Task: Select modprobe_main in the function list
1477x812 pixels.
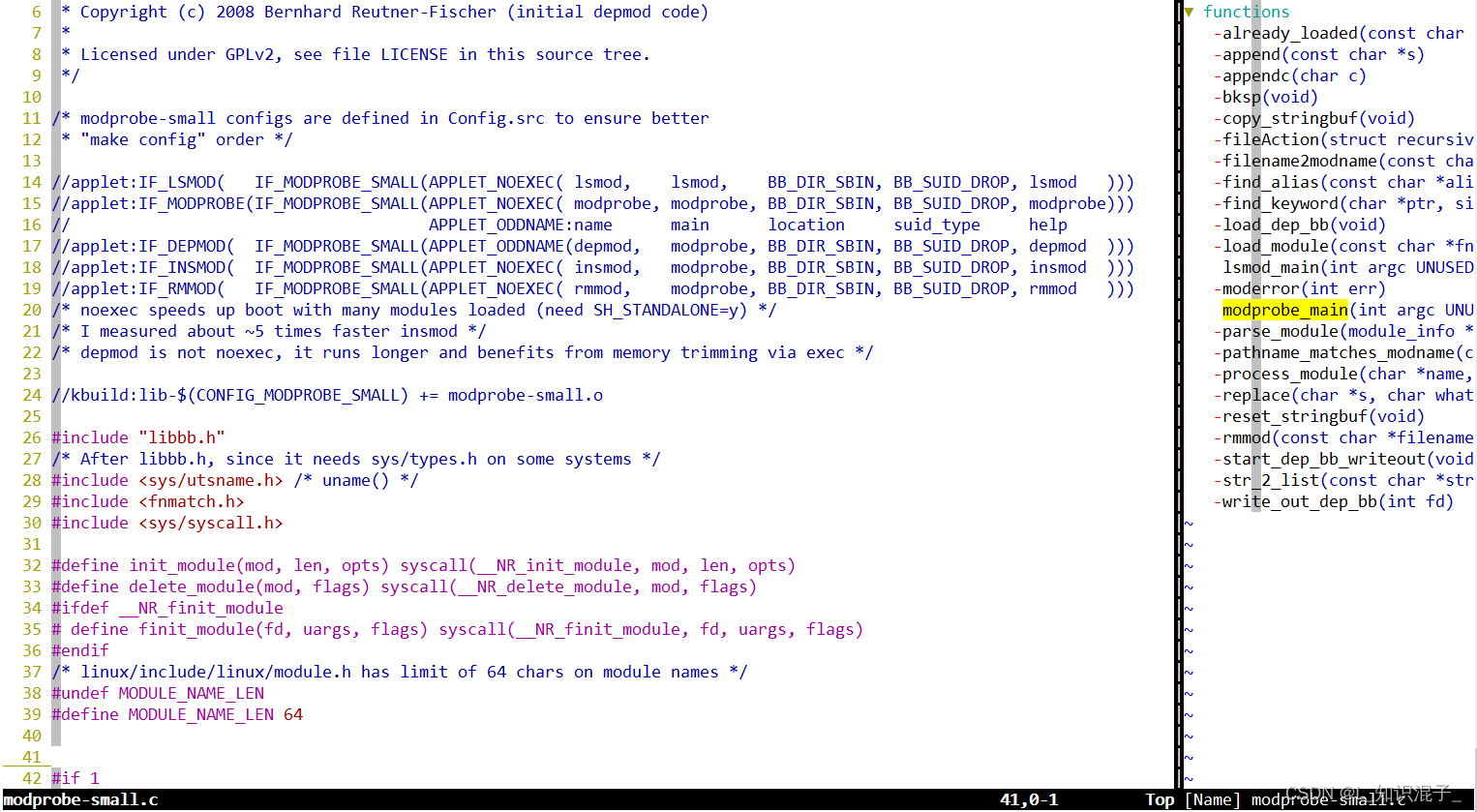Action: point(1285,310)
